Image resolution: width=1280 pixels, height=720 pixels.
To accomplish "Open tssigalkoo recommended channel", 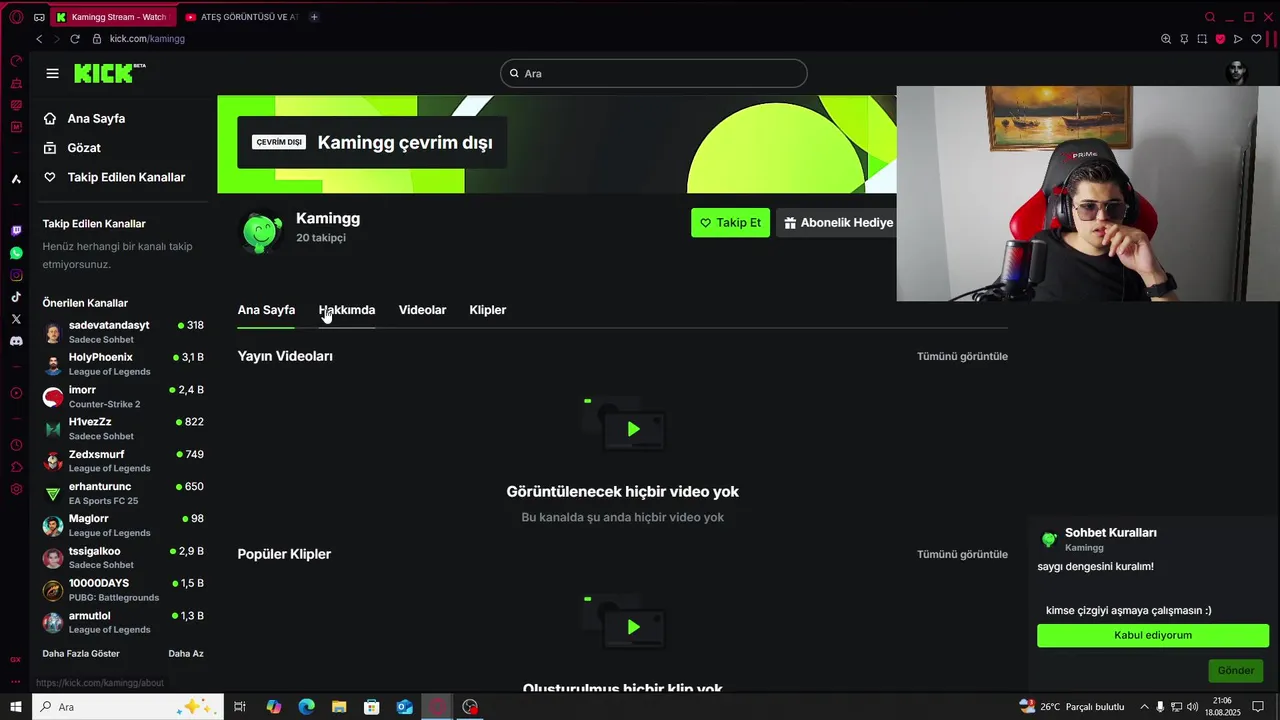I will [x=123, y=558].
